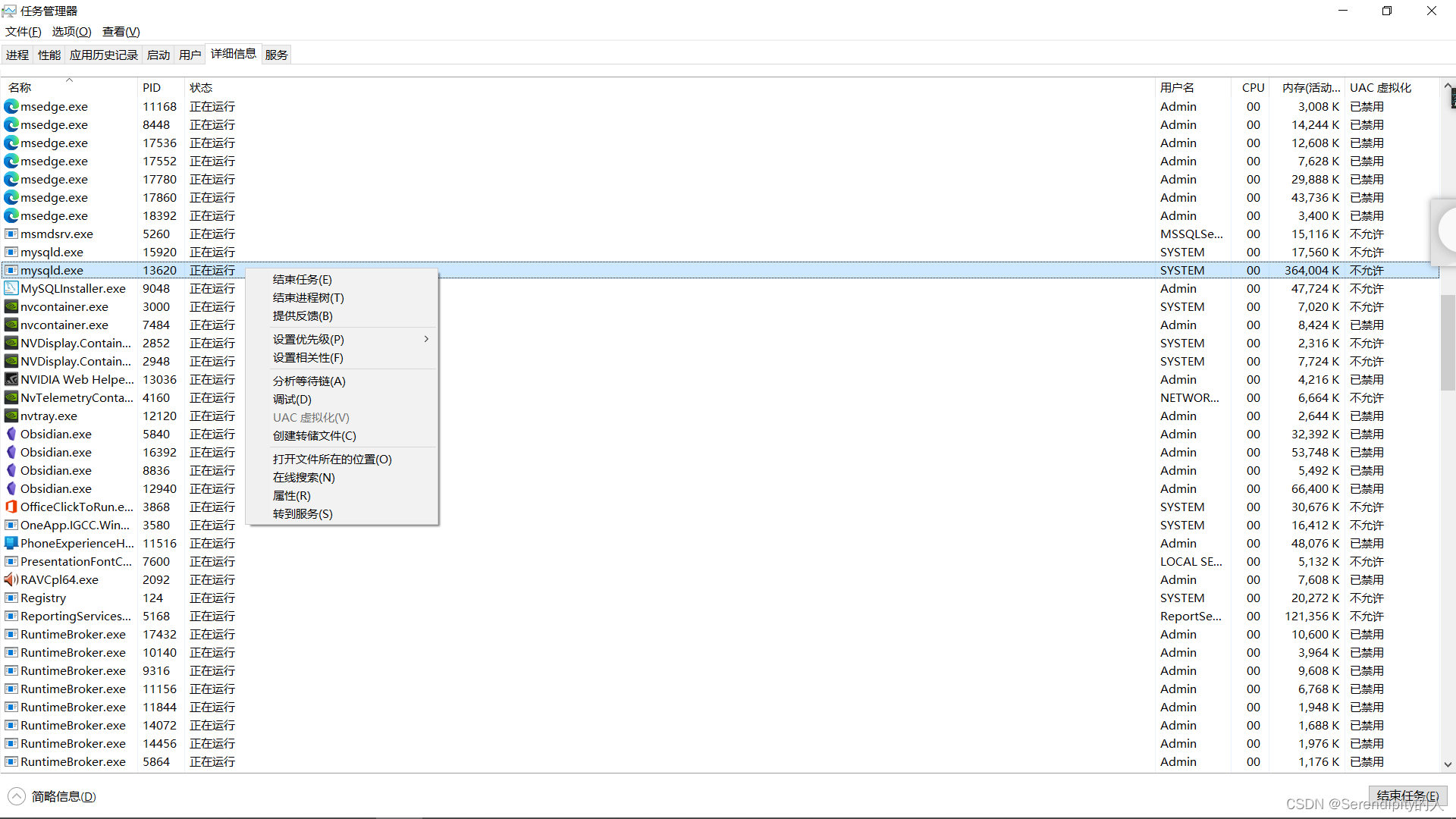Select Open file location menu entry
1456x819 pixels.
pos(332,459)
